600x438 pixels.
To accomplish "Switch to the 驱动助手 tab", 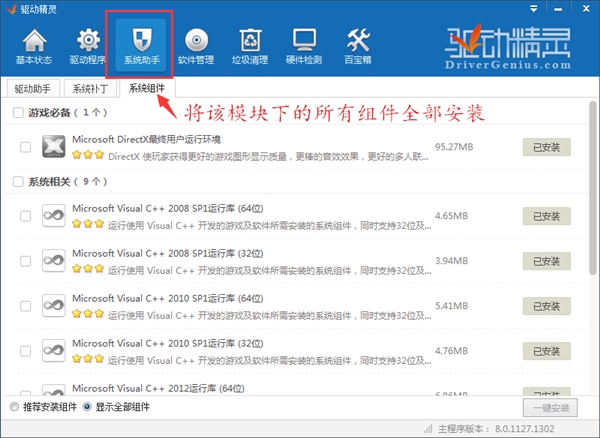I will click(x=33, y=88).
